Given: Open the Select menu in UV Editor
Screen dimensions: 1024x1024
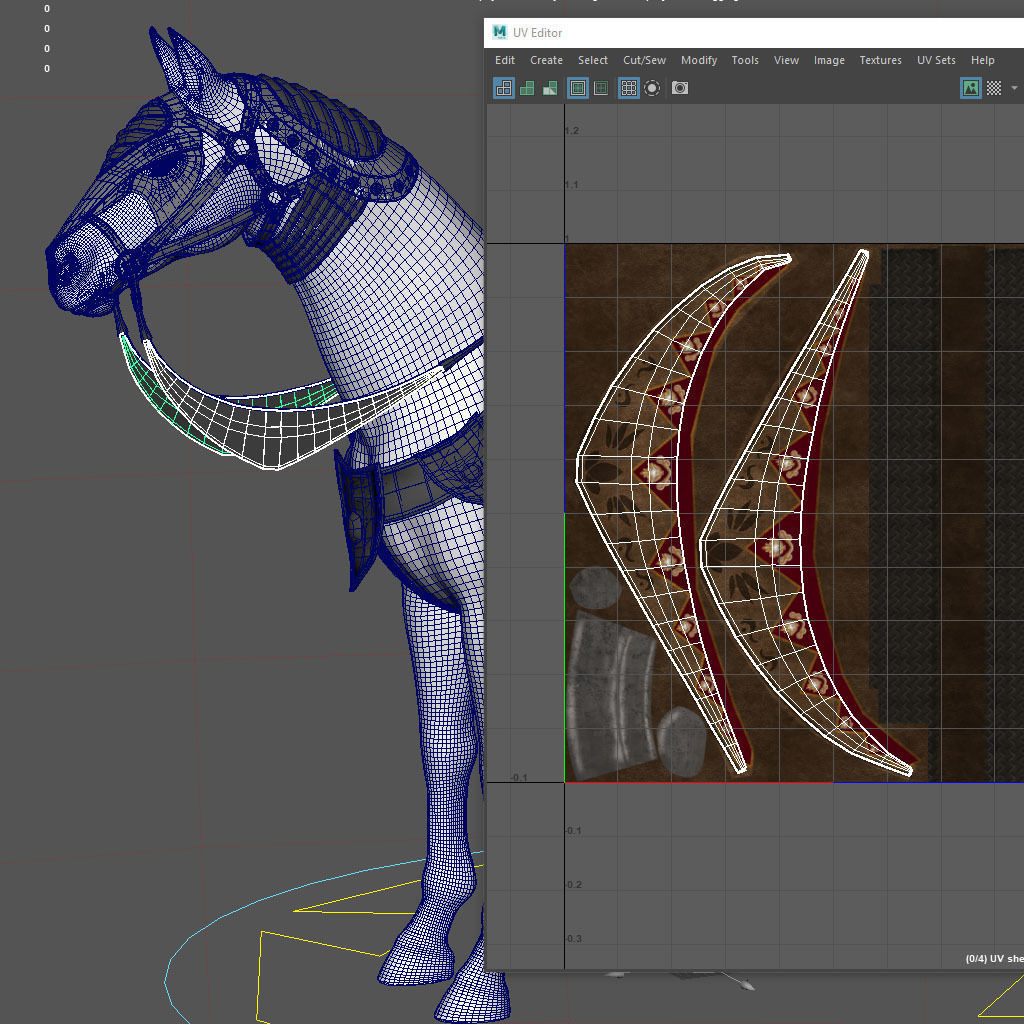Looking at the screenshot, I should [592, 60].
